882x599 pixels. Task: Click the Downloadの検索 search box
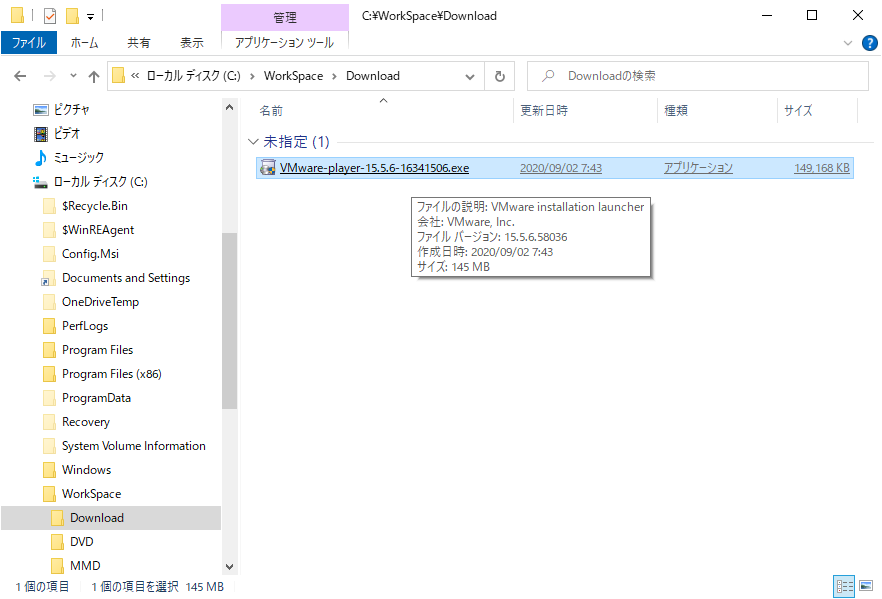tap(698, 76)
